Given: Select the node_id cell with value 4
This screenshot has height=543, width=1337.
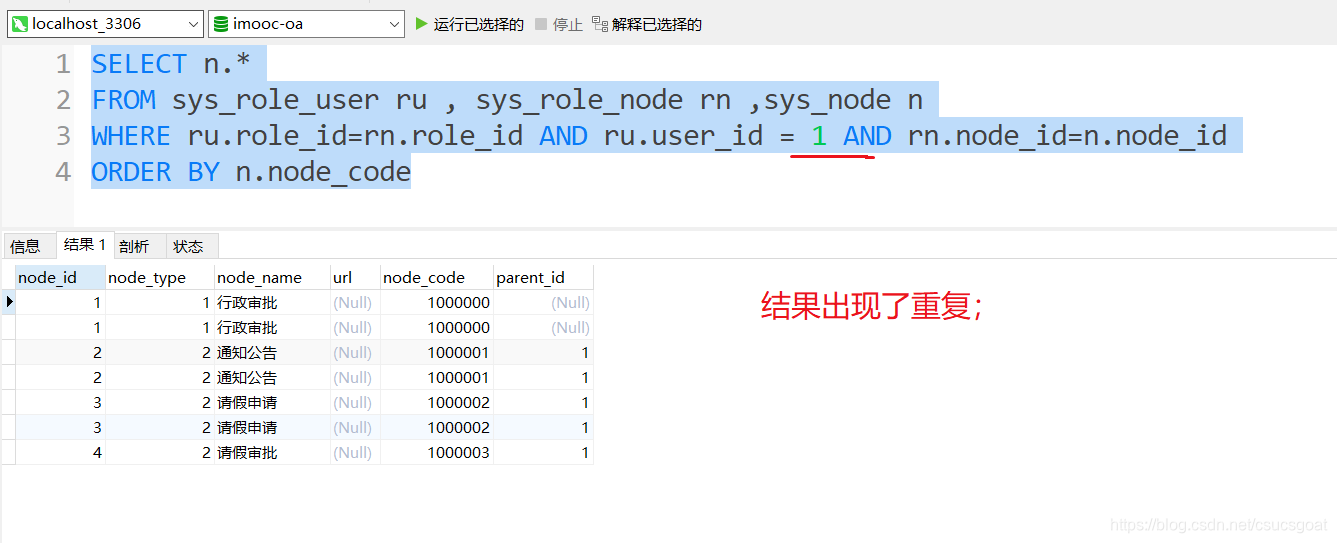Looking at the screenshot, I should pos(60,452).
